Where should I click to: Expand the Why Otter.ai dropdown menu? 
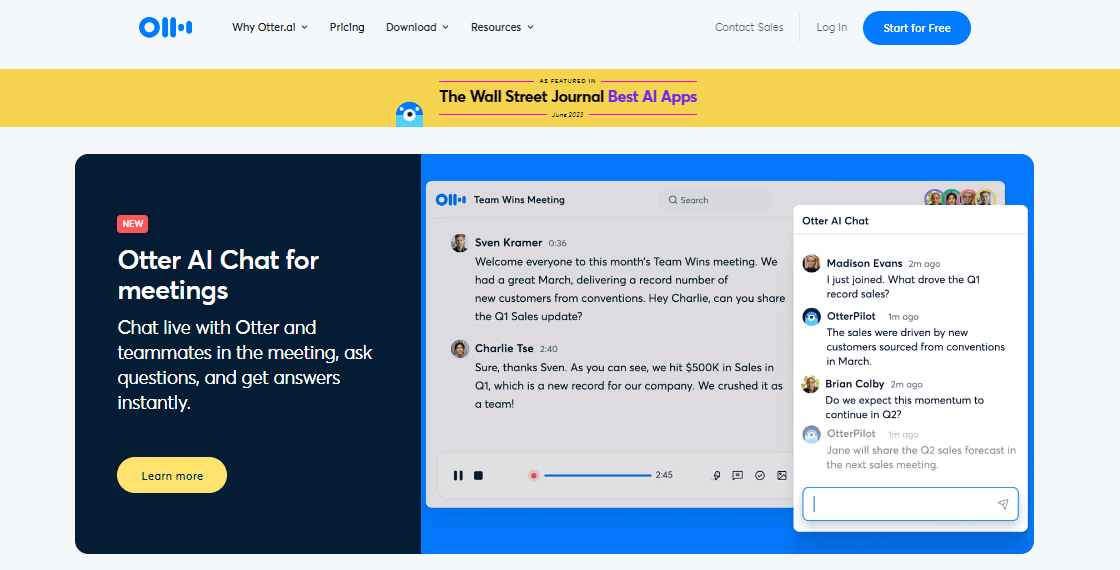point(269,27)
